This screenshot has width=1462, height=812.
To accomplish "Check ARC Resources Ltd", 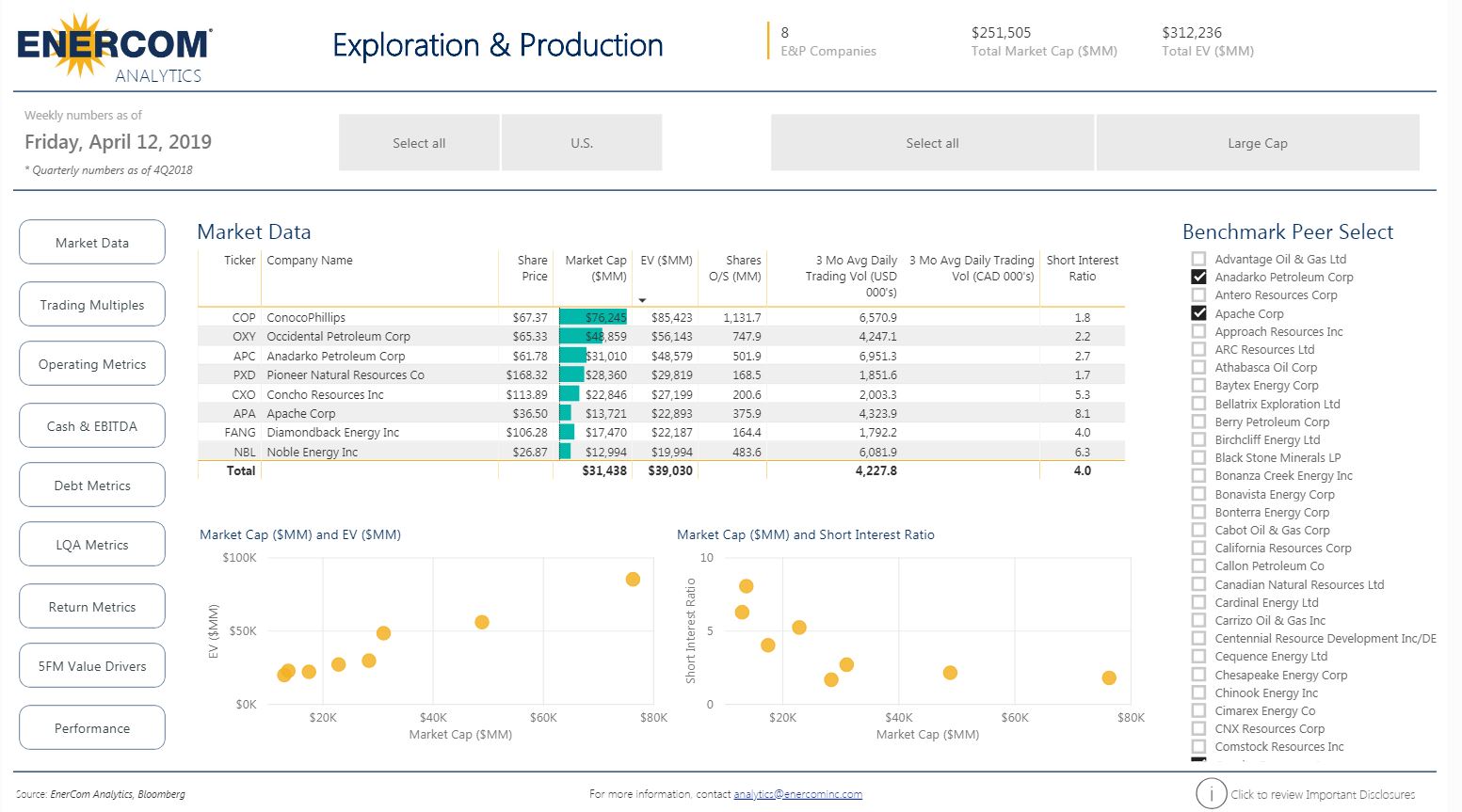I will pos(1198,349).
